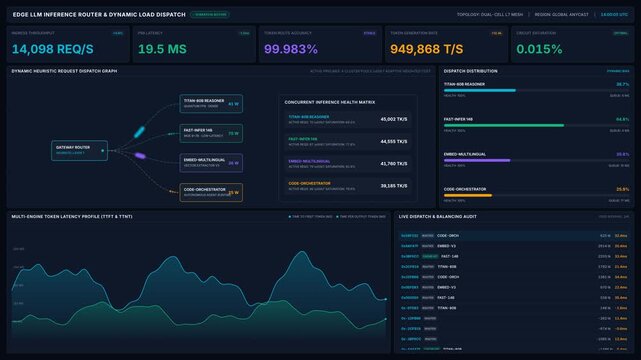Viewport: 641px width, 360px height.
Task: Click the cyan endpoint dot of the latency chart
Action: pos(385,299)
